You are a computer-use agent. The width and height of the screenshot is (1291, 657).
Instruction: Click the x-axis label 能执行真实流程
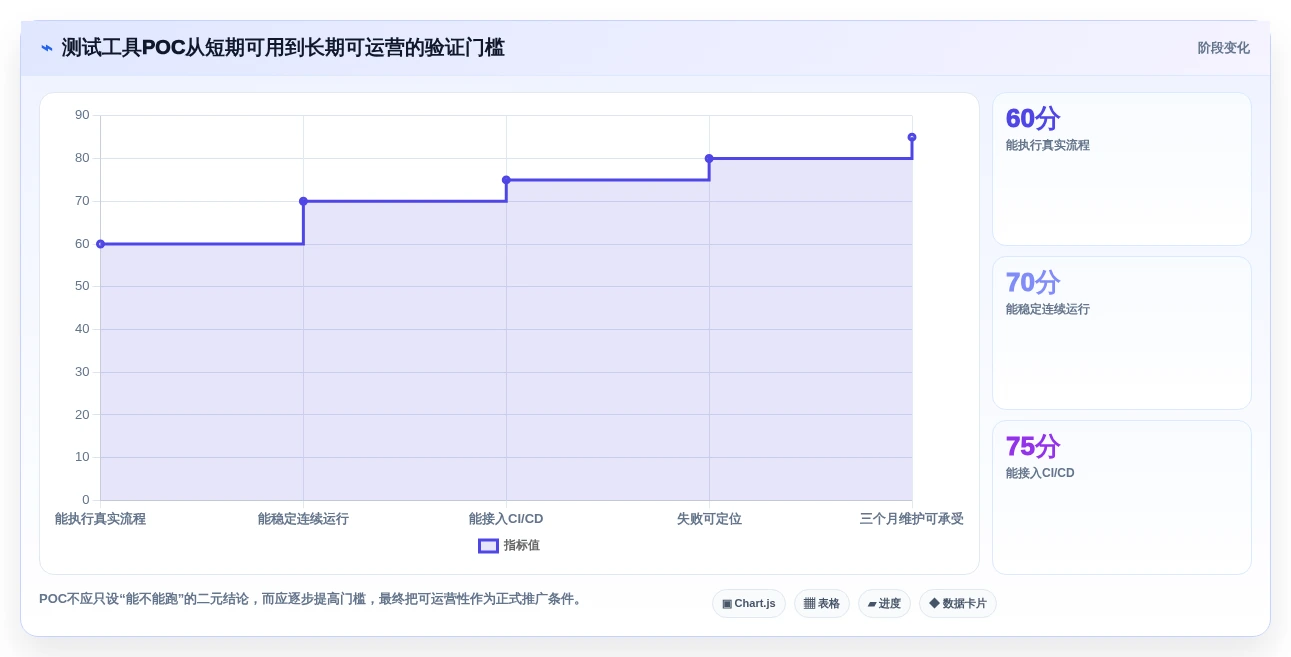click(x=100, y=519)
